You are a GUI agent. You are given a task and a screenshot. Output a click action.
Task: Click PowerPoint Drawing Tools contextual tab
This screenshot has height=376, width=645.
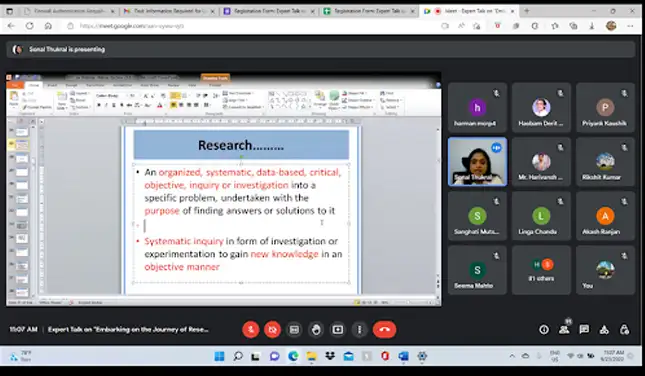pos(215,78)
